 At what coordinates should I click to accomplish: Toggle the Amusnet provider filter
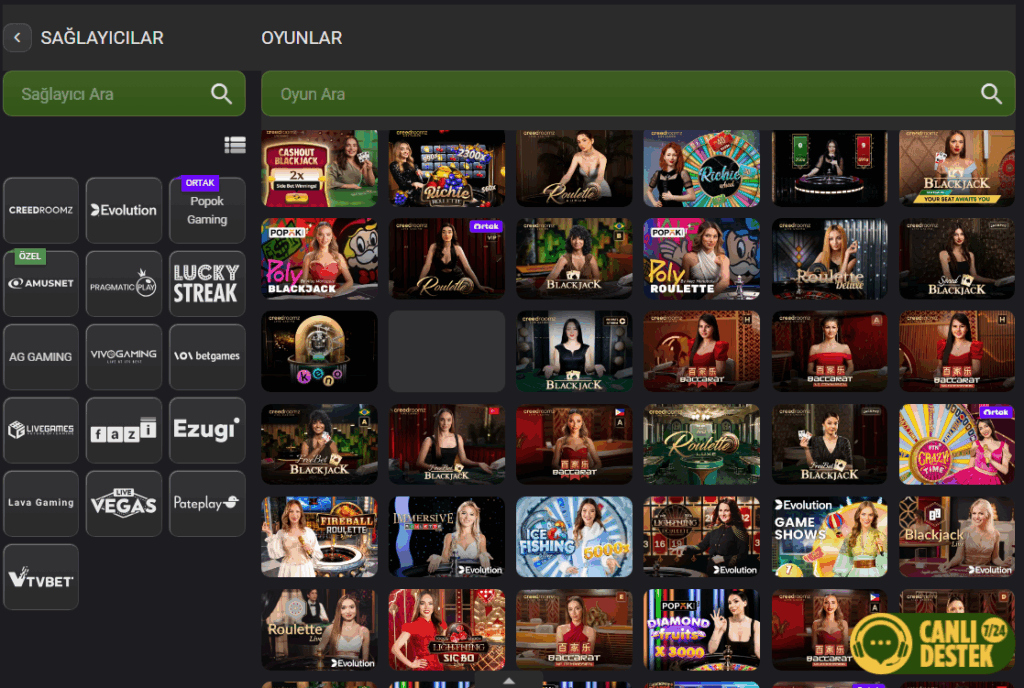pyautogui.click(x=40, y=283)
